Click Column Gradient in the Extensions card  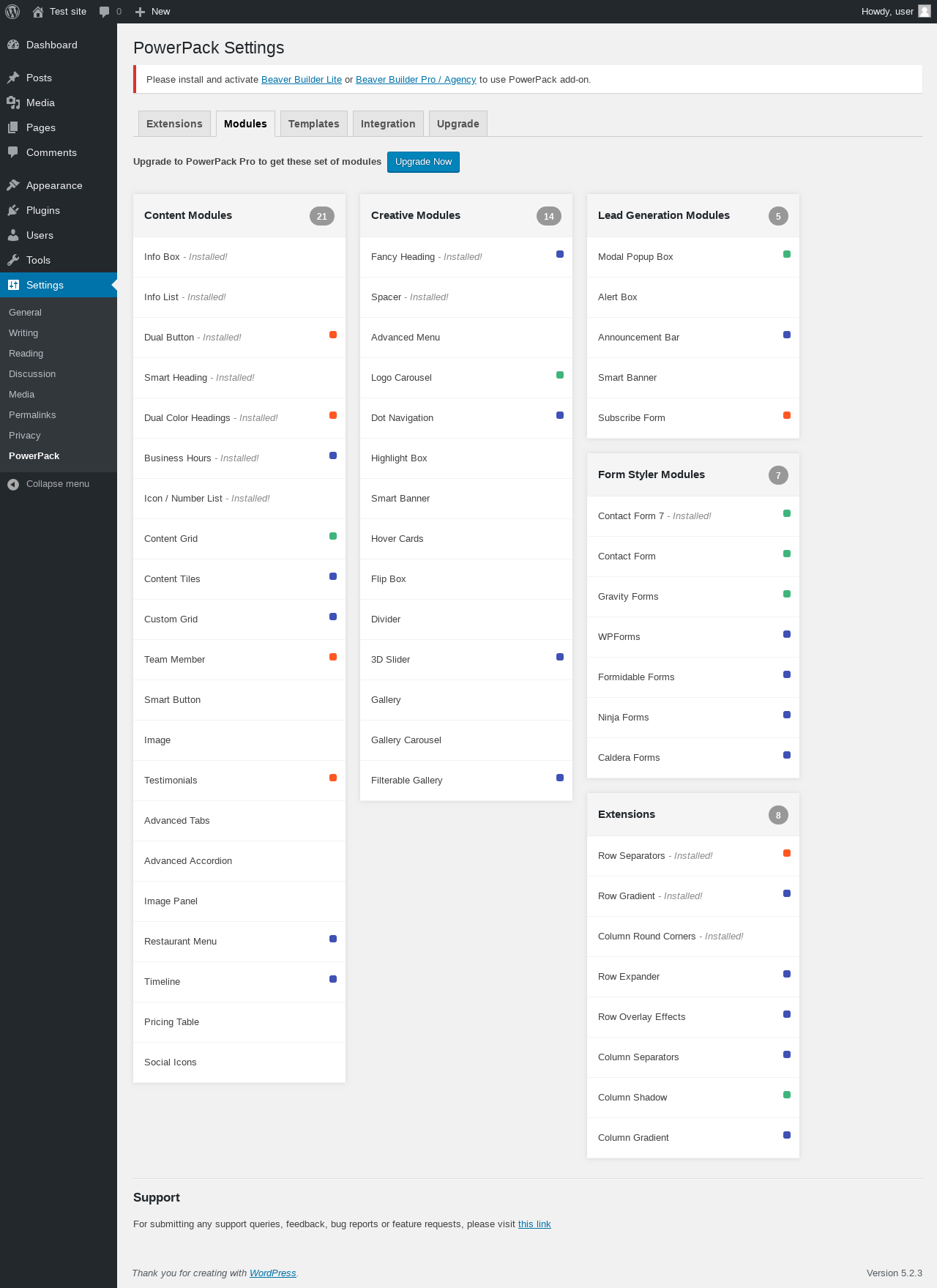click(x=693, y=1138)
